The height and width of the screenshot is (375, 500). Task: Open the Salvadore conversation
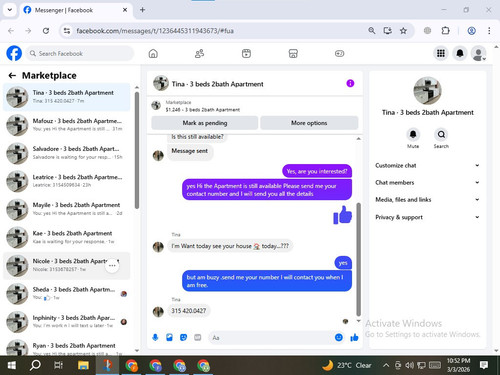point(67,153)
